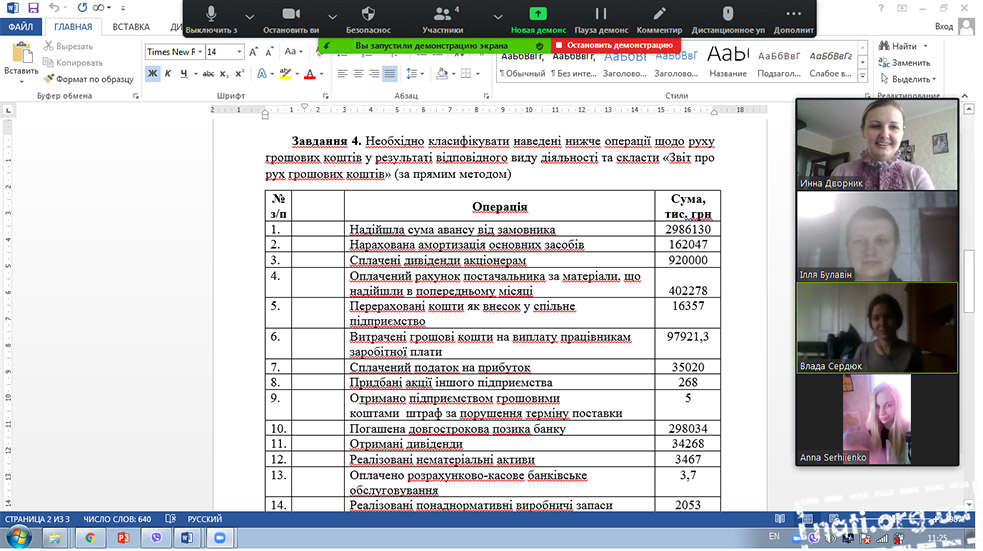Start a new screen share (Новая демонстрация)
Screen dimensions: 983x551
[538, 19]
